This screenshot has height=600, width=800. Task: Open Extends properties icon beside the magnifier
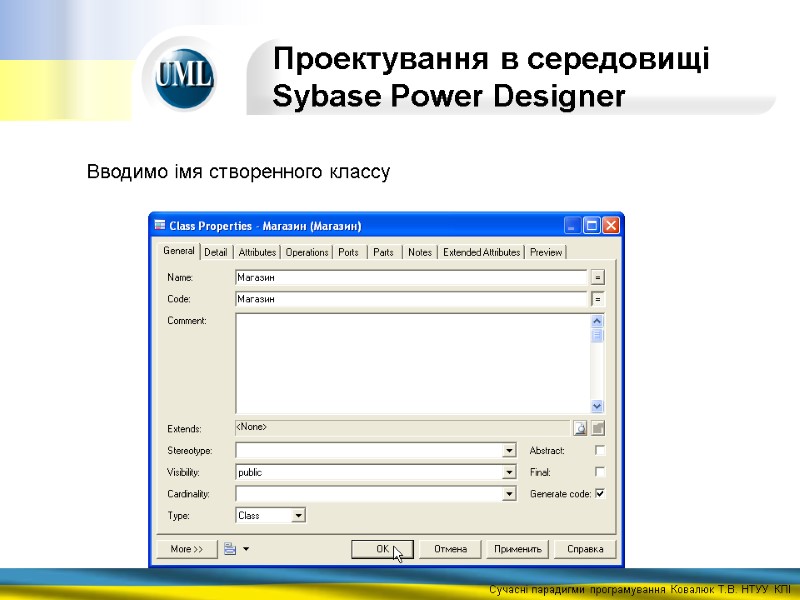click(x=597, y=427)
